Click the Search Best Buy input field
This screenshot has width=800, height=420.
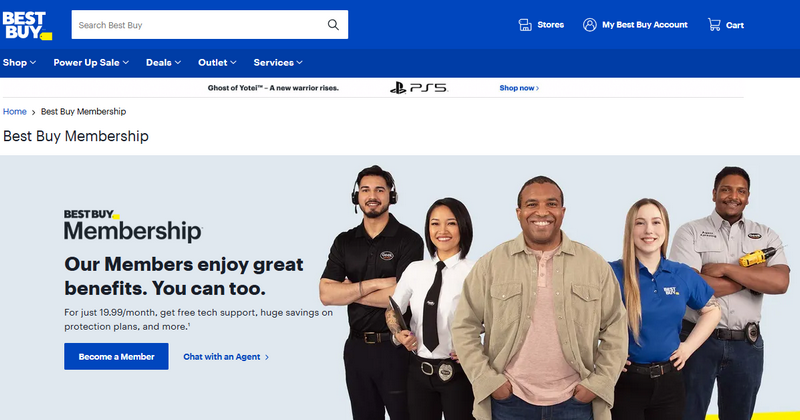point(195,25)
